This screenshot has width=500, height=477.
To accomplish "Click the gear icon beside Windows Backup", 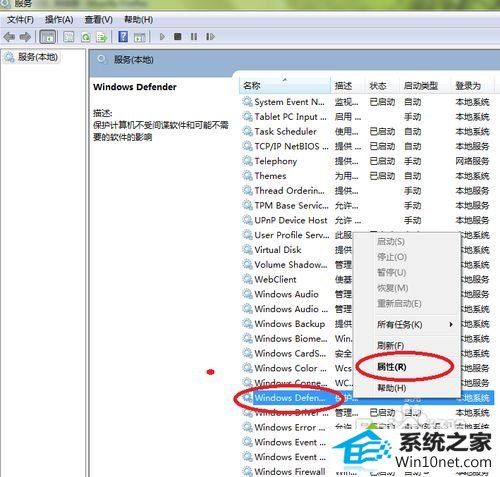I will 247,323.
